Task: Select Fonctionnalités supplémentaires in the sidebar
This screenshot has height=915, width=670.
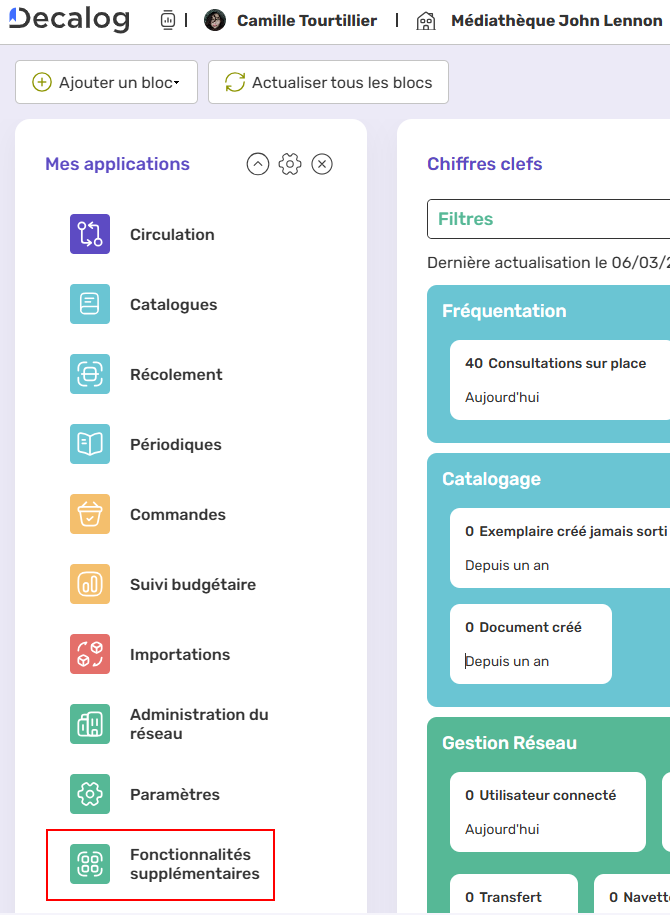Action: pos(160,865)
